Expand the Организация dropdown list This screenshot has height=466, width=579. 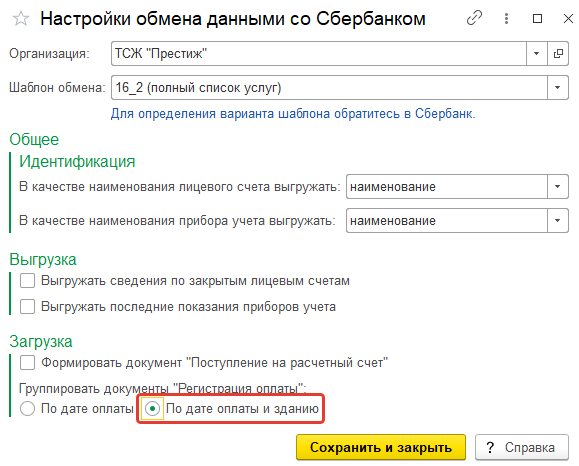[537, 54]
